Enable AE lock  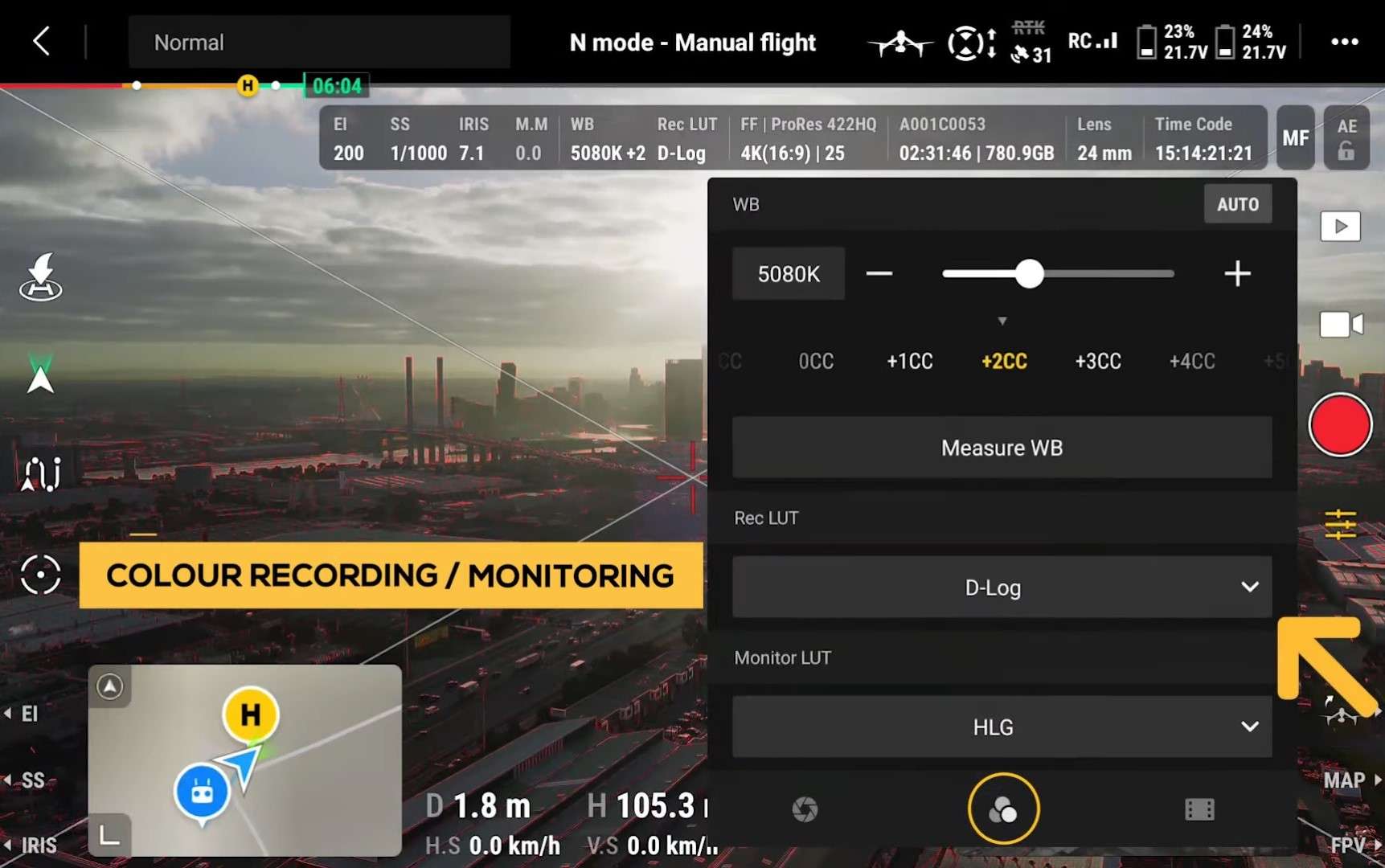tap(1346, 137)
